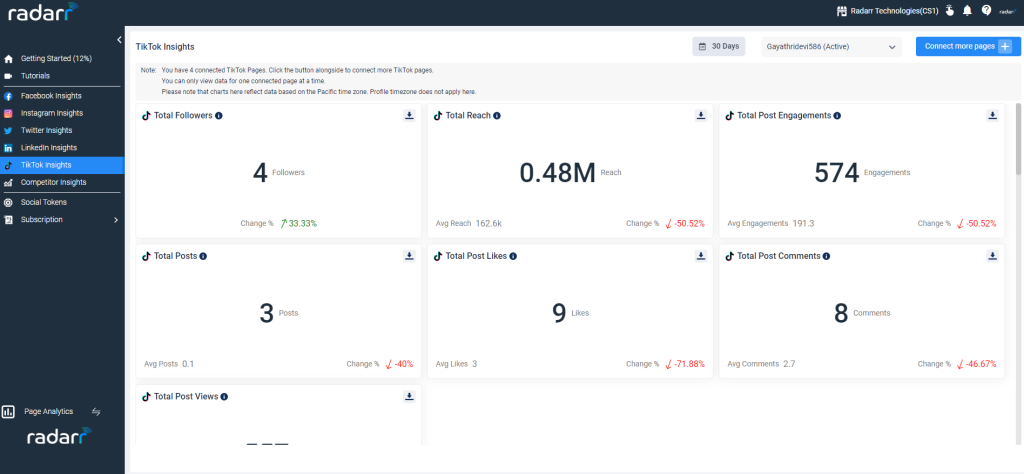The image size is (1024, 474).
Task: Click the Twitter bird icon in sidebar
Action: pyautogui.click(x=8, y=131)
